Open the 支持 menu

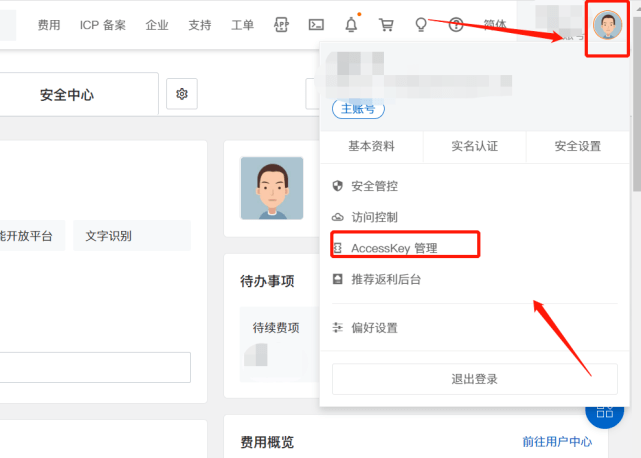point(200,25)
